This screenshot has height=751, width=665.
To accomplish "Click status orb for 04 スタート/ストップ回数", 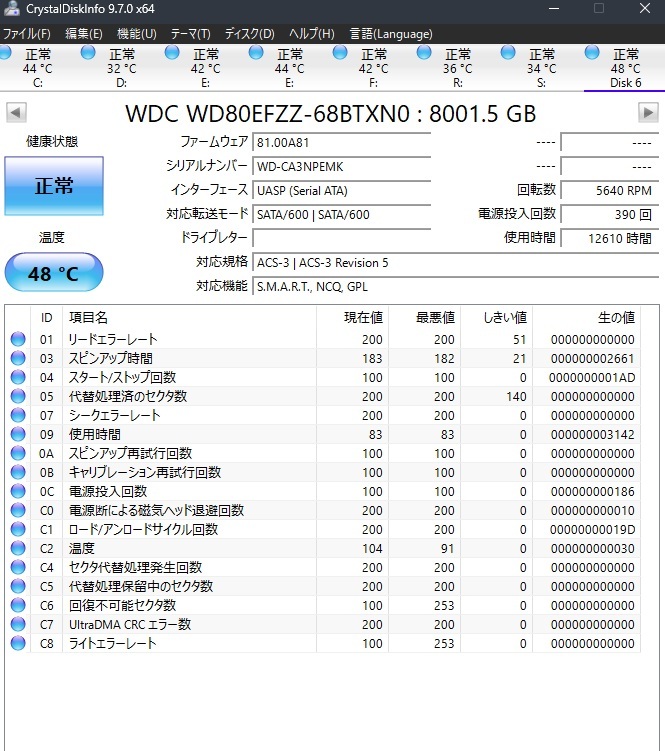I will coord(18,377).
